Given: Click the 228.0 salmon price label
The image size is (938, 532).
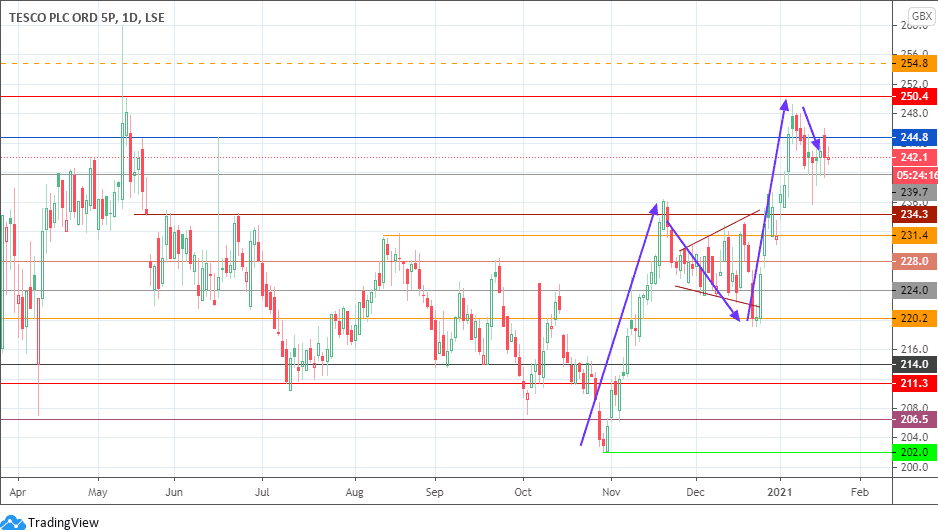Looking at the screenshot, I should pos(914,261).
